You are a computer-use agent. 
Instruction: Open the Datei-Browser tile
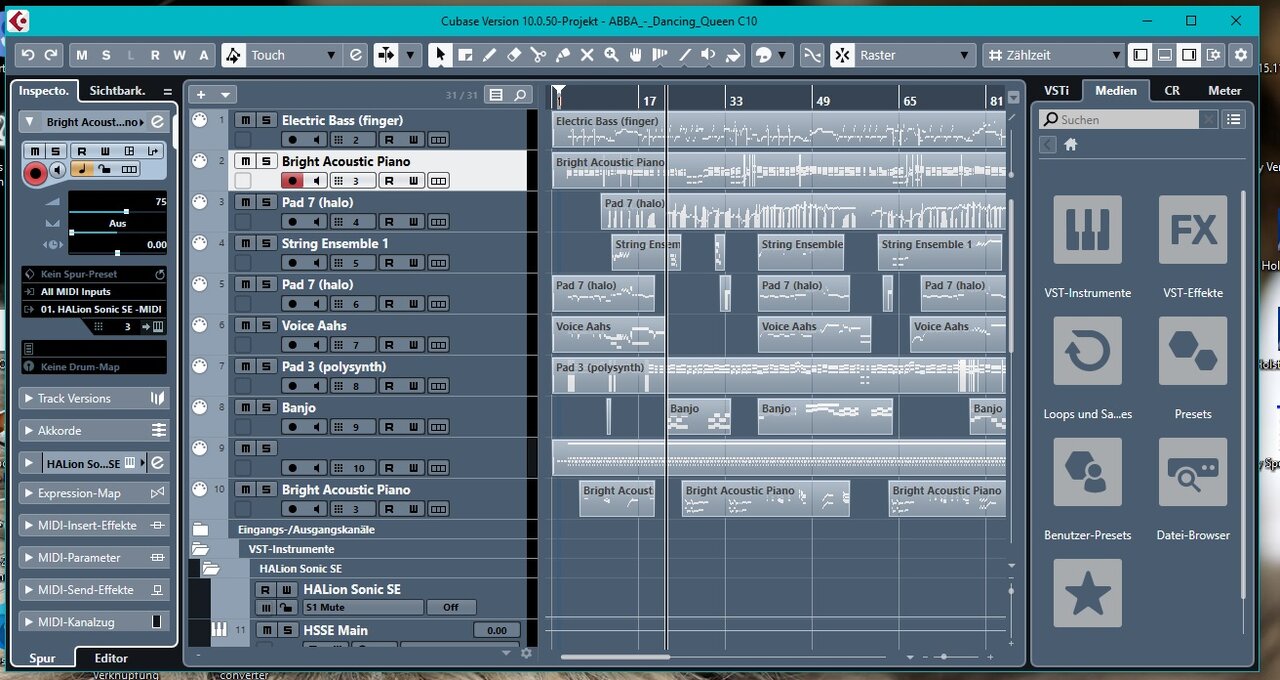click(x=1193, y=472)
